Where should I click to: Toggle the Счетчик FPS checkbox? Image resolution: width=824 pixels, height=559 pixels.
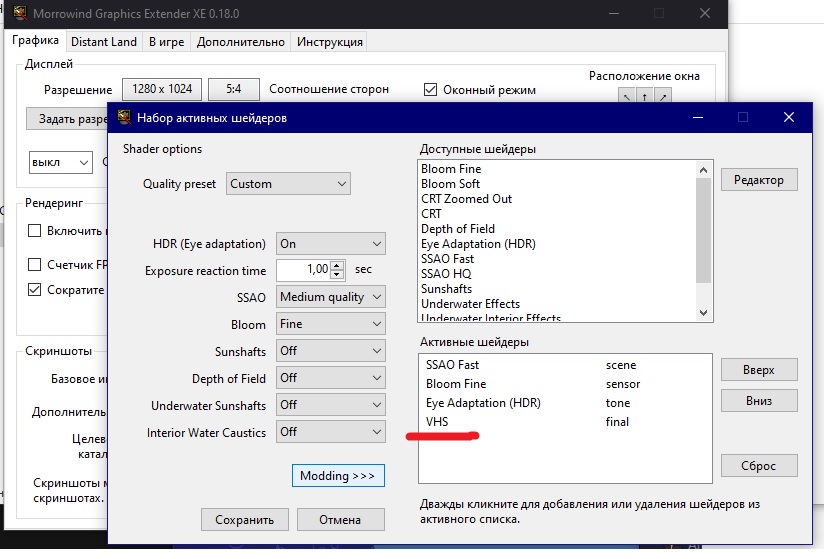pos(34,264)
